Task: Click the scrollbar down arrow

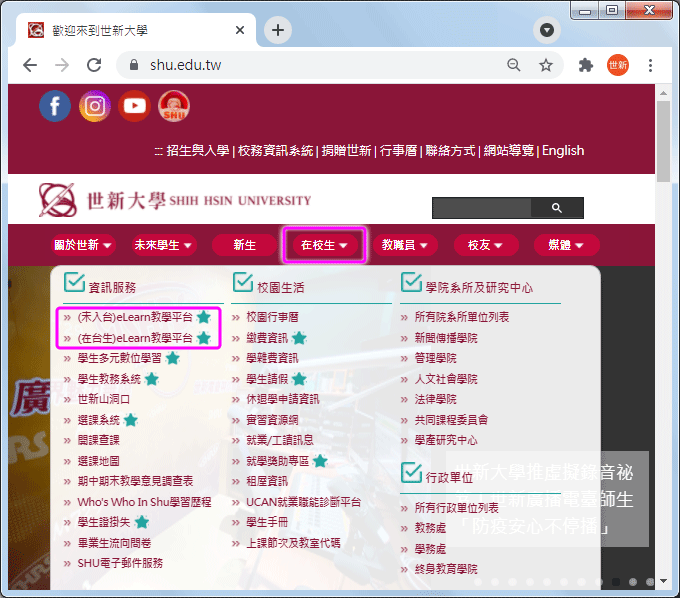Action: 663,581
